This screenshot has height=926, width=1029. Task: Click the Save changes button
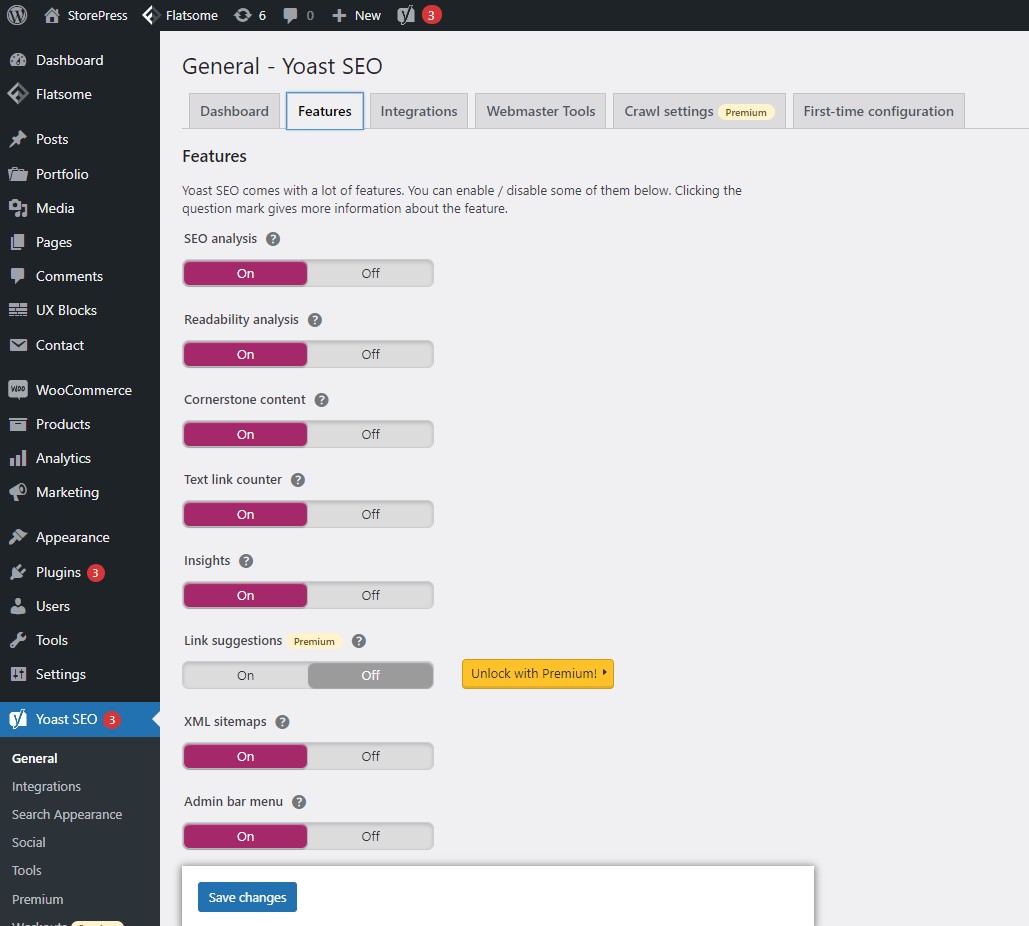coord(247,897)
